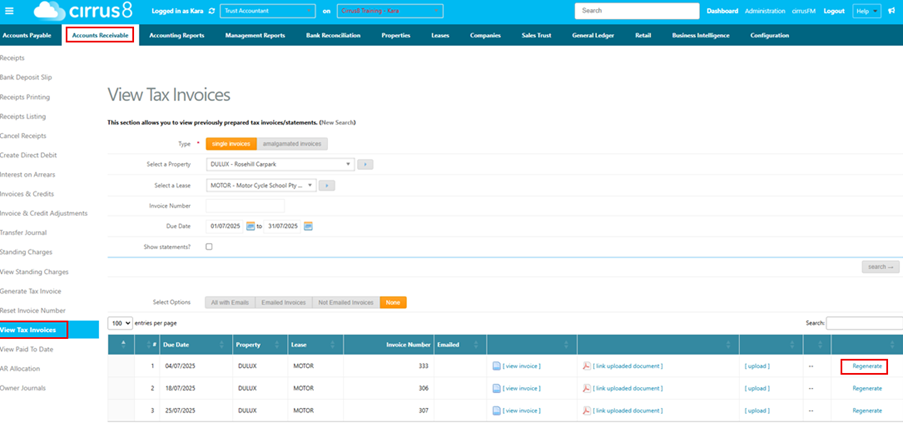
Task: Open the Due Date end calendar icon
Action: point(308,226)
